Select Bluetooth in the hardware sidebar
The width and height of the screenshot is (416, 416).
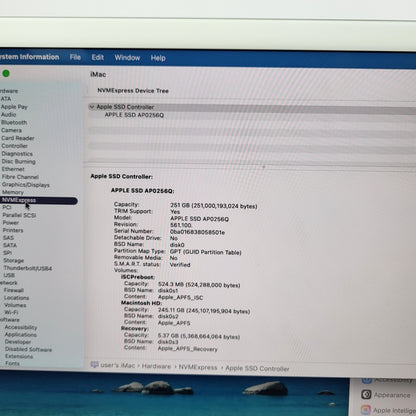pos(14,122)
